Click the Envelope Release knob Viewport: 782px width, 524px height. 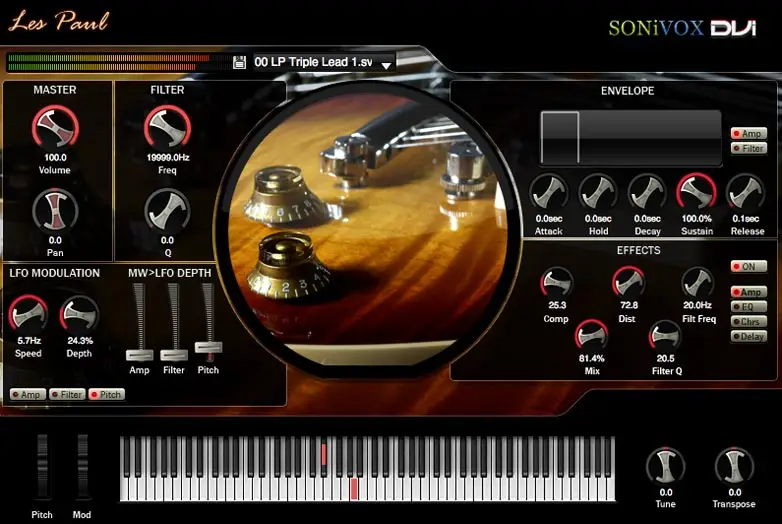(746, 193)
